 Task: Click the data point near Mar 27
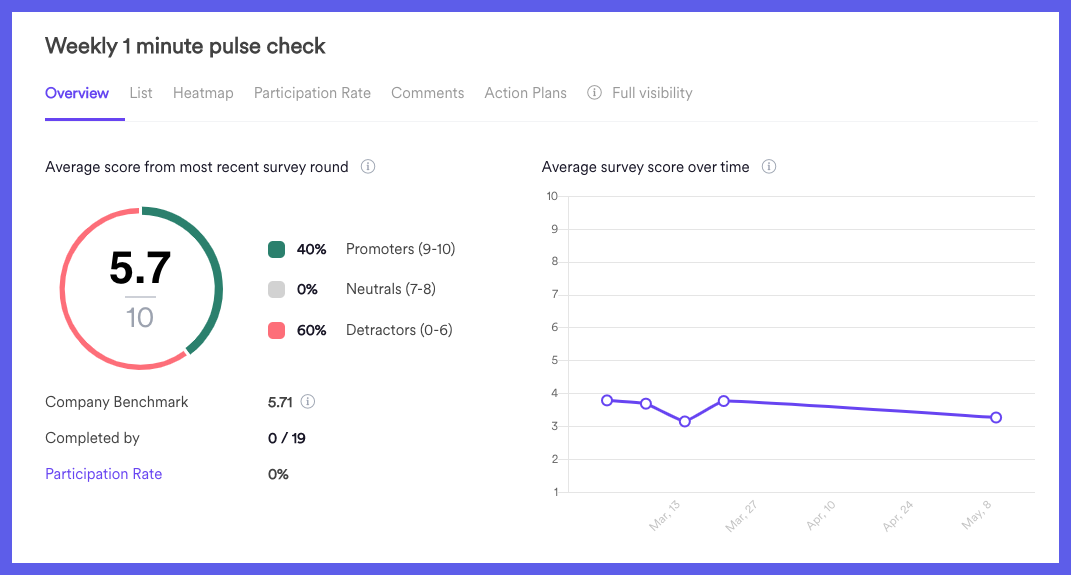(x=724, y=401)
